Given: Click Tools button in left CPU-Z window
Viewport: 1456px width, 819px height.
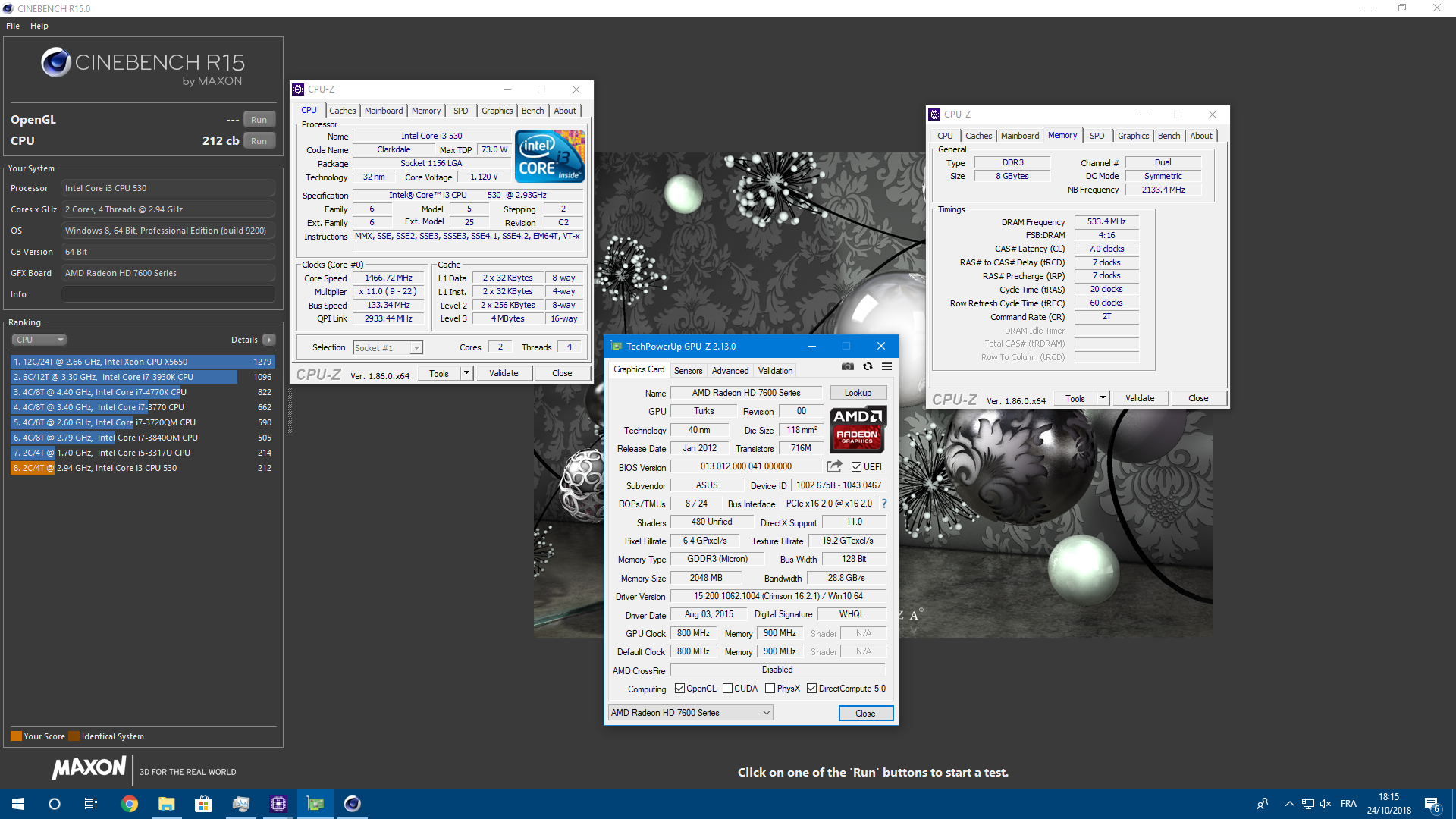Looking at the screenshot, I should [439, 373].
